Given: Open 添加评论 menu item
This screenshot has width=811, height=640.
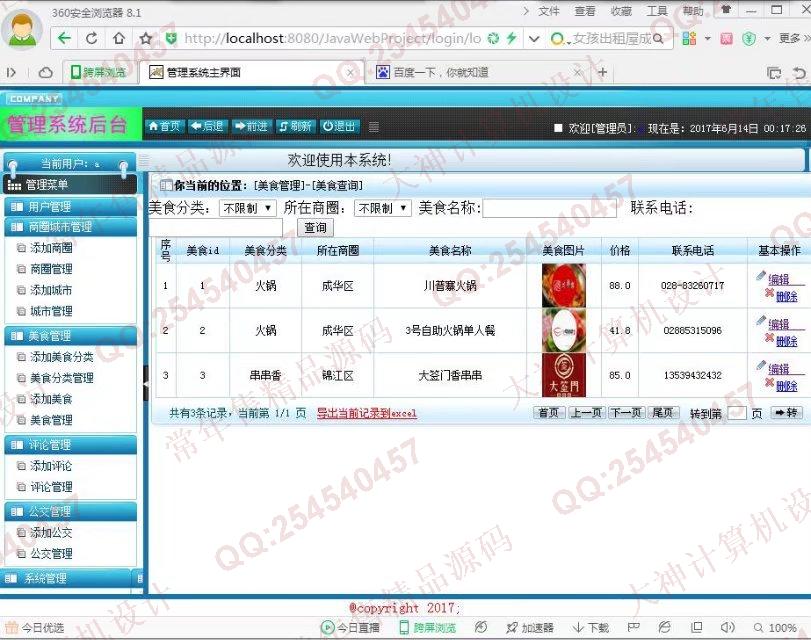Looking at the screenshot, I should [x=51, y=466].
